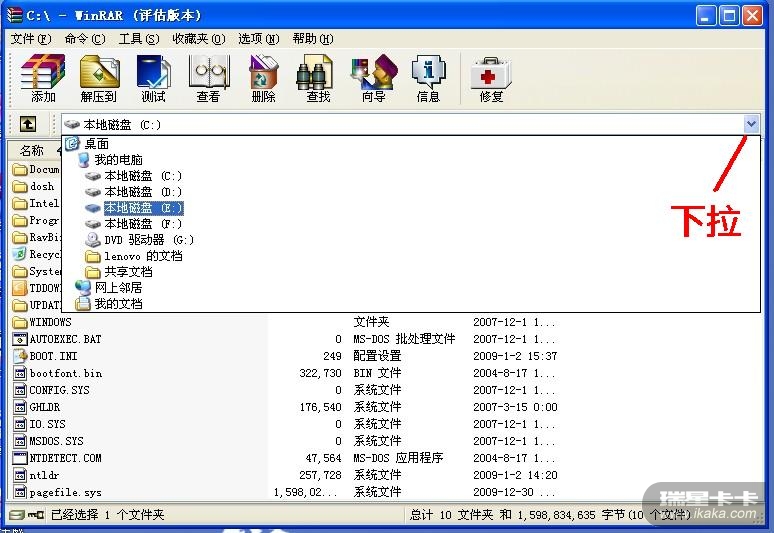This screenshot has height=533, width=774.
Task: Open the 向导 (Wizard) toolbar icon
Action: point(374,78)
